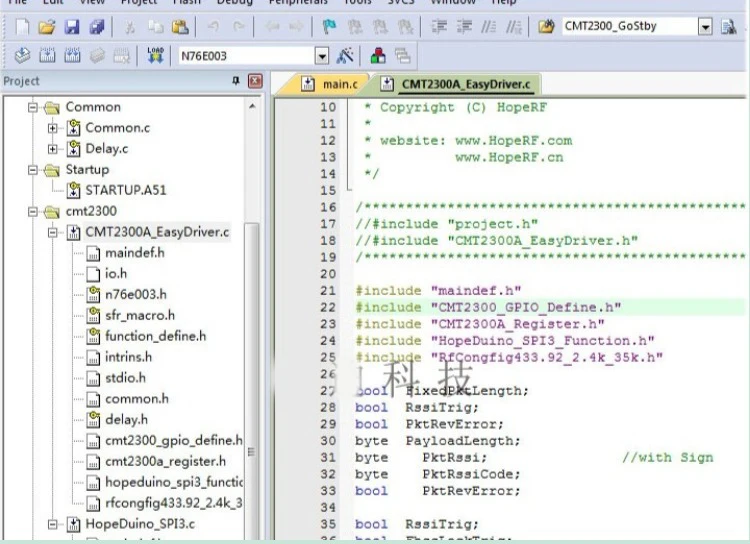Select io.h in project tree
Image resolution: width=750 pixels, height=544 pixels.
pos(116,274)
